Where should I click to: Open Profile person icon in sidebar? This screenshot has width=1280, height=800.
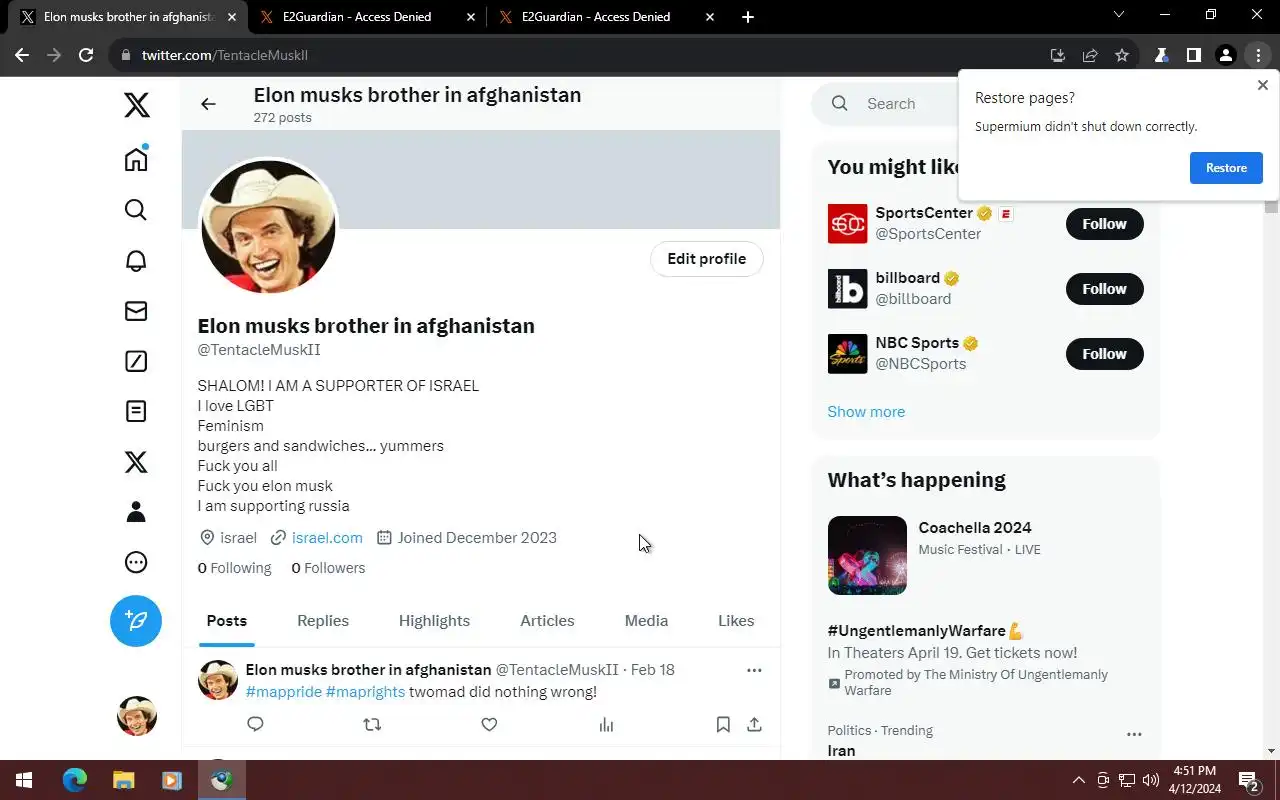[x=136, y=512]
